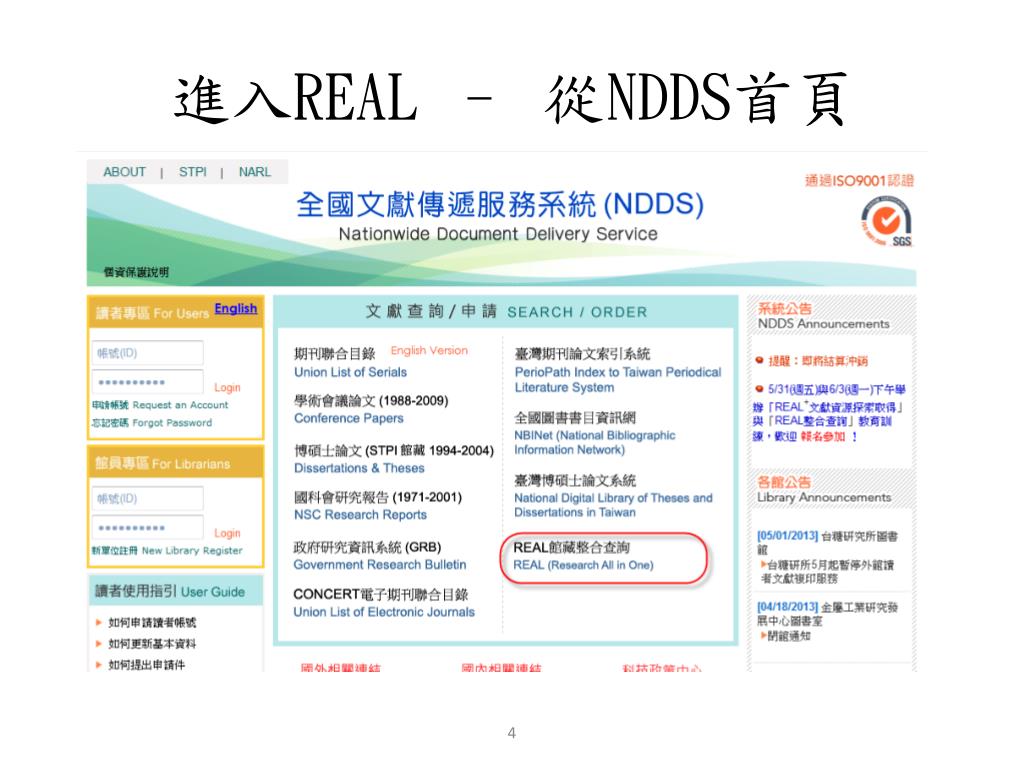Click the SGS ISO9001 certification badge
The width and height of the screenshot is (1024, 768).
[x=886, y=223]
